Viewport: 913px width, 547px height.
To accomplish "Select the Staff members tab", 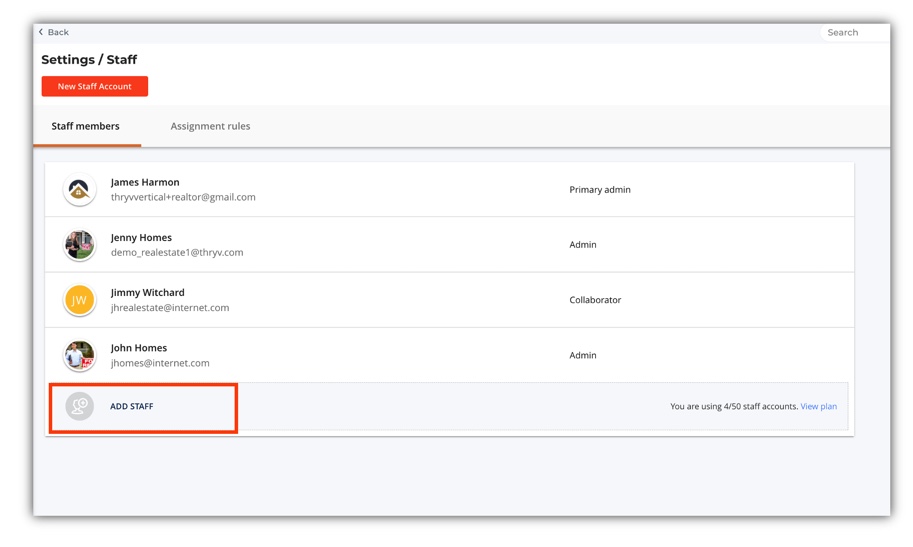I will click(x=86, y=126).
